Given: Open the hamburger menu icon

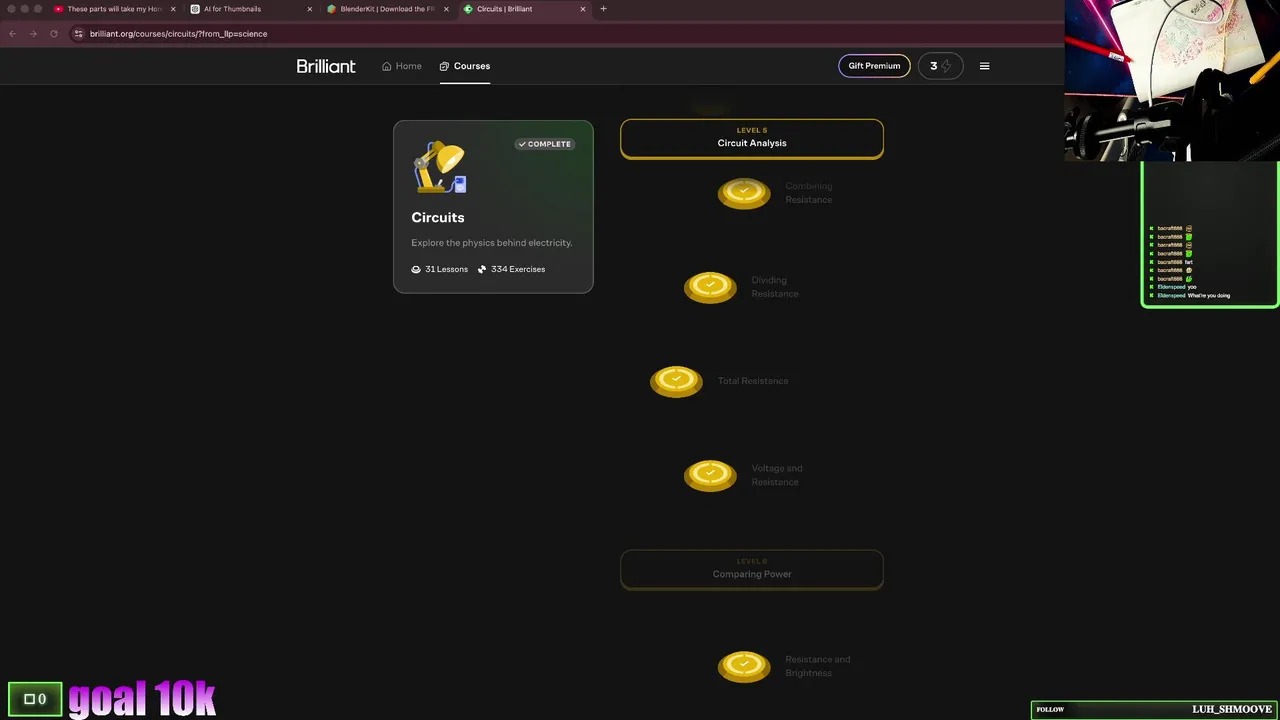Looking at the screenshot, I should coord(984,66).
